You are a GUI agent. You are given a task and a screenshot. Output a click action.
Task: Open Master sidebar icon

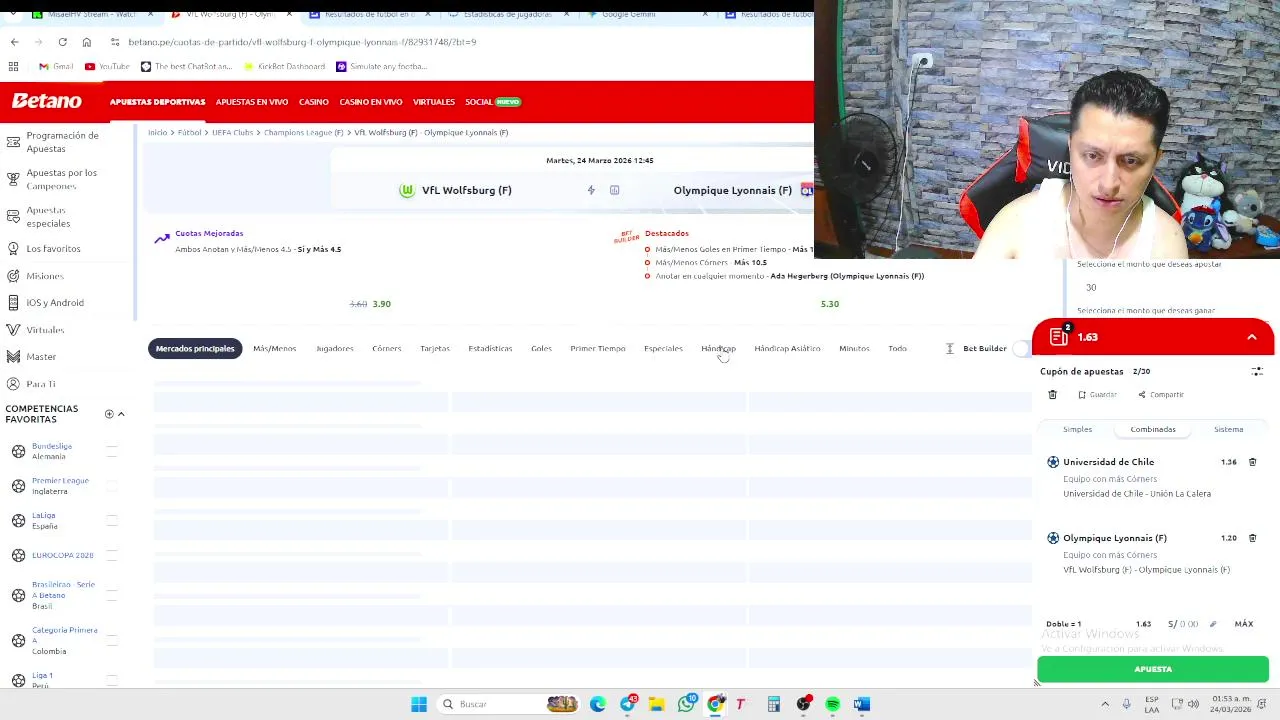(13, 356)
